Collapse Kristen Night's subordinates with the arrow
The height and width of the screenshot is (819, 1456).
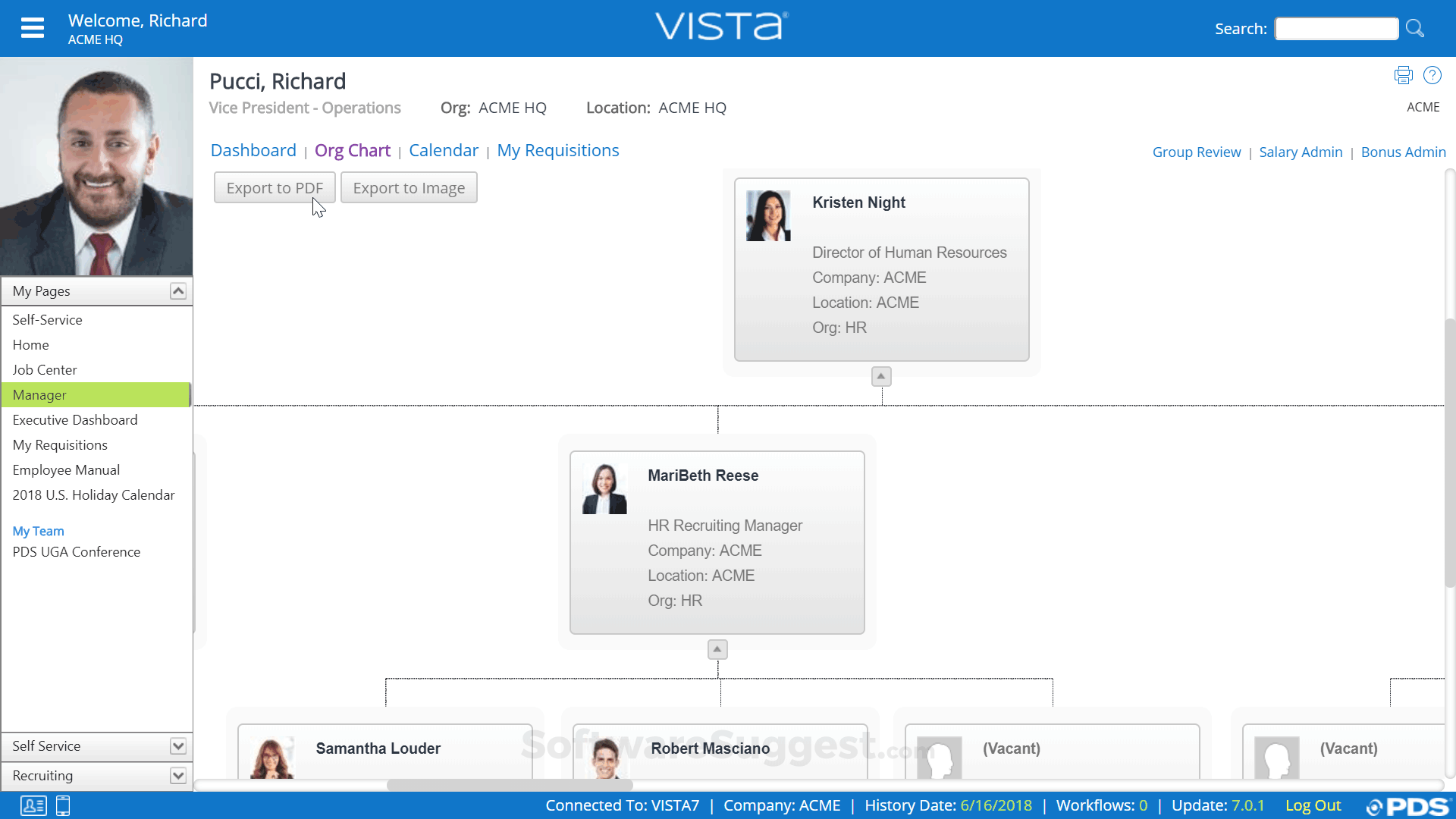click(x=880, y=375)
